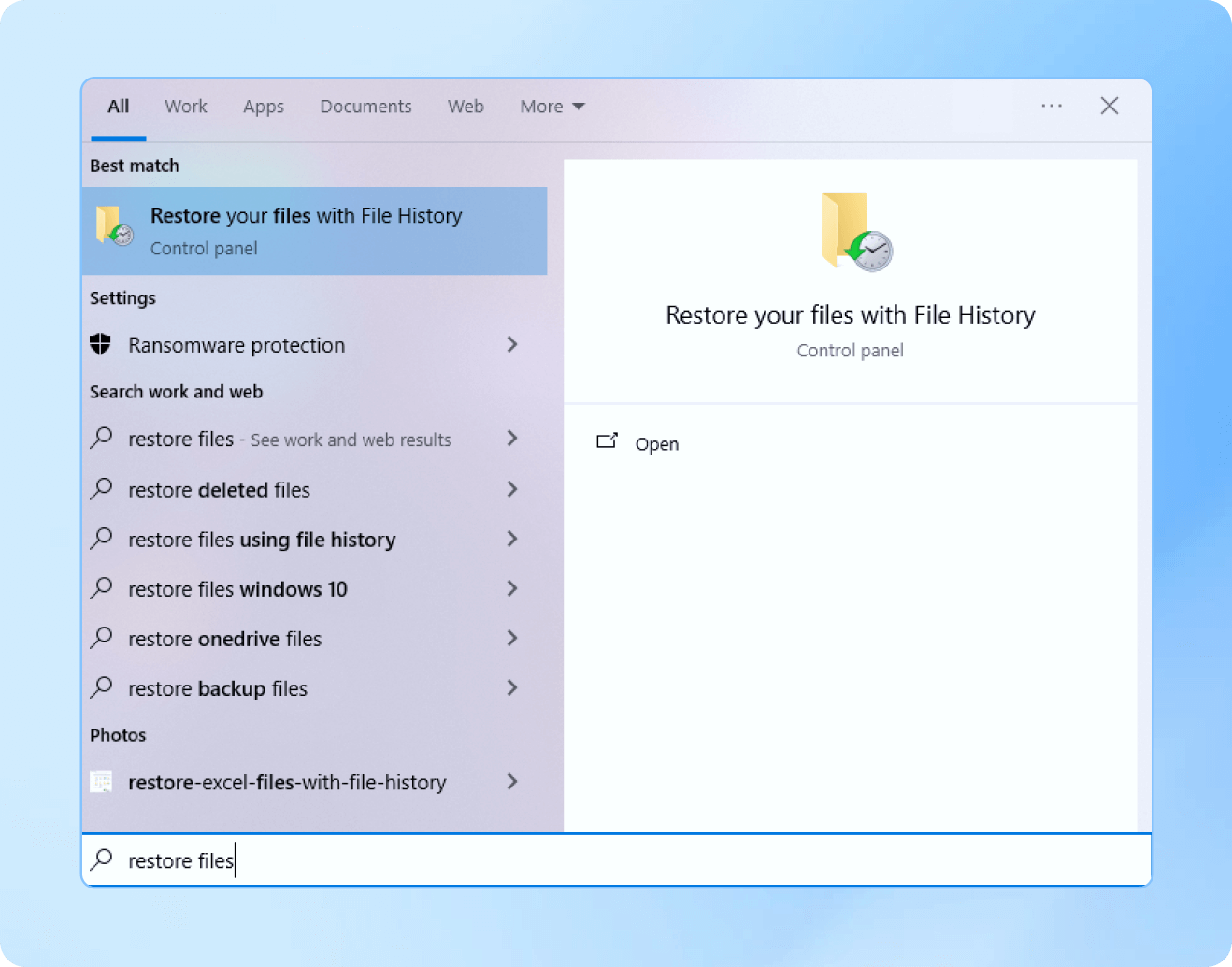
Task: Expand Ransomware protection chevron
Action: [x=512, y=344]
